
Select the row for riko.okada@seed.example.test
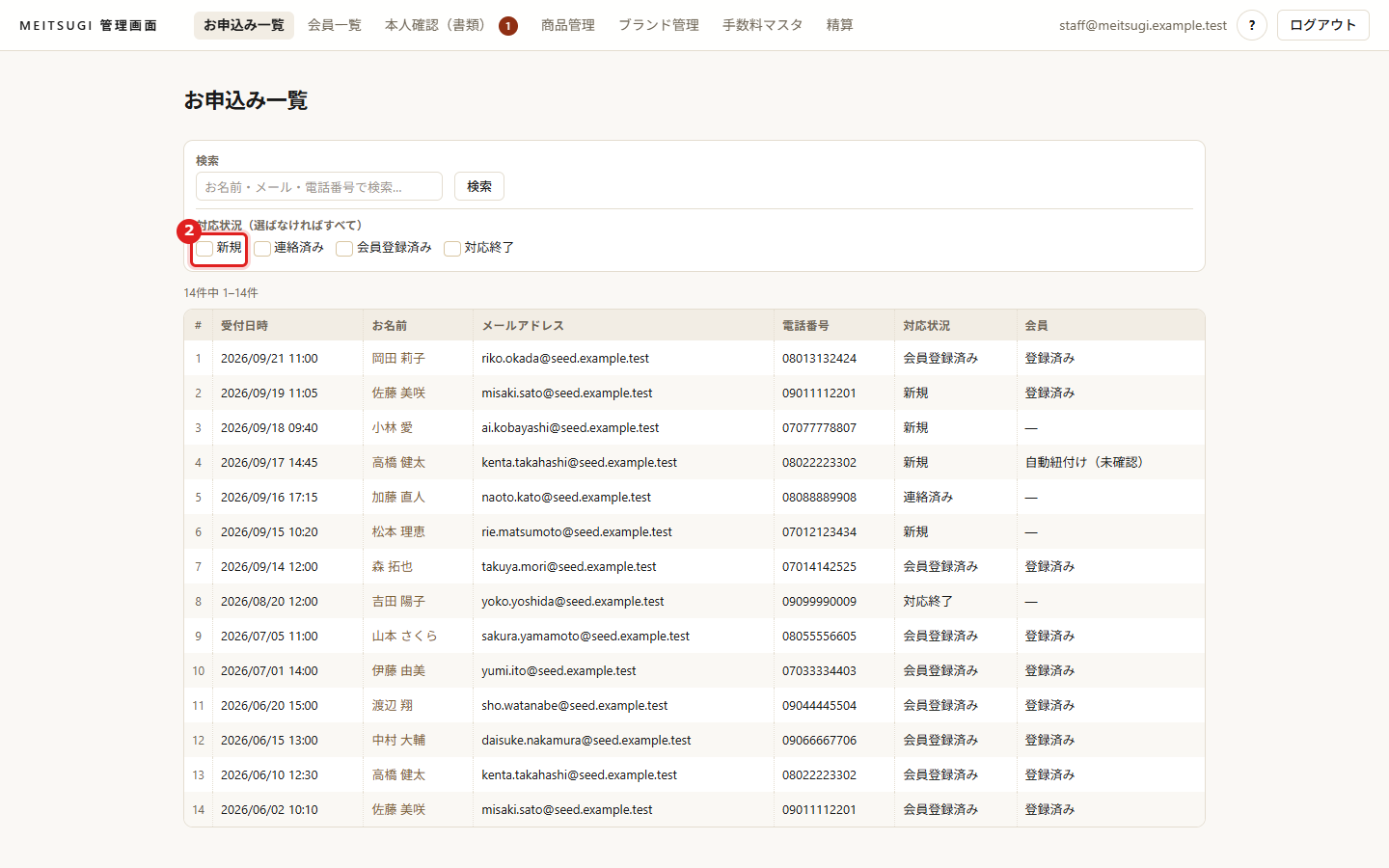694,358
